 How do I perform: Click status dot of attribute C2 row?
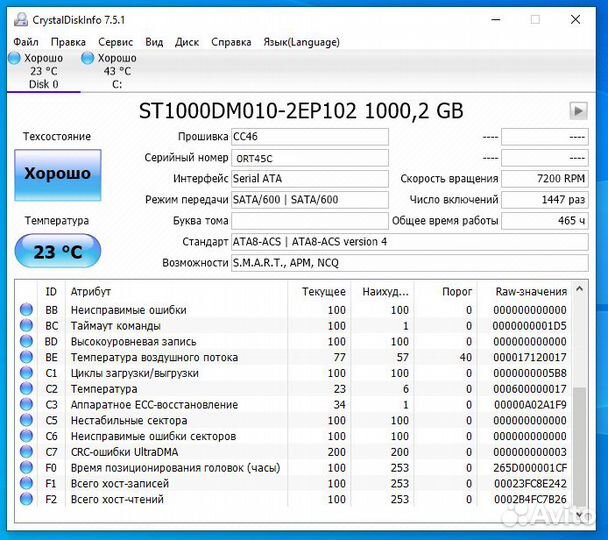click(x=26, y=388)
